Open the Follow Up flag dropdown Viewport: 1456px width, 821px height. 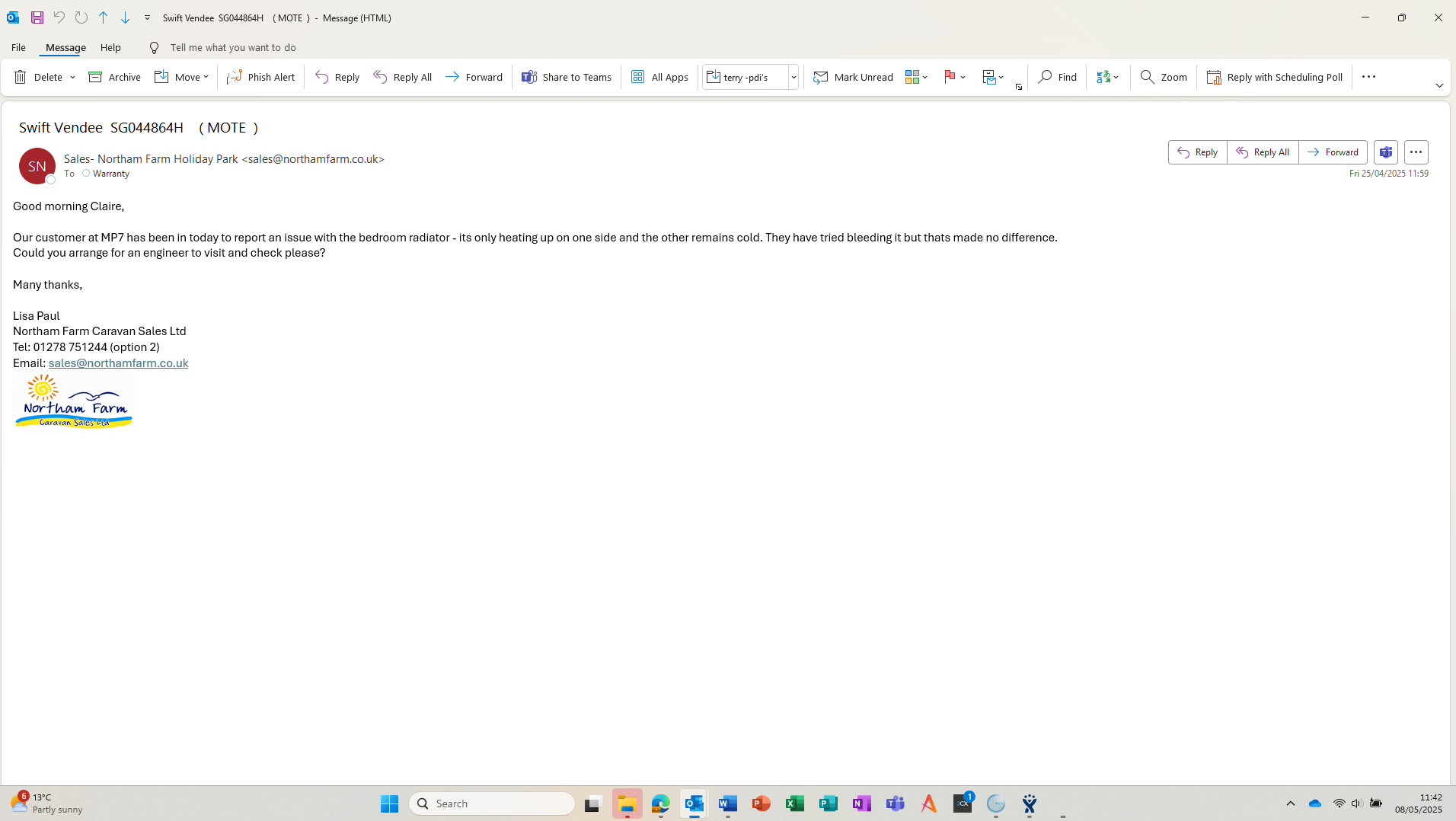click(x=955, y=77)
